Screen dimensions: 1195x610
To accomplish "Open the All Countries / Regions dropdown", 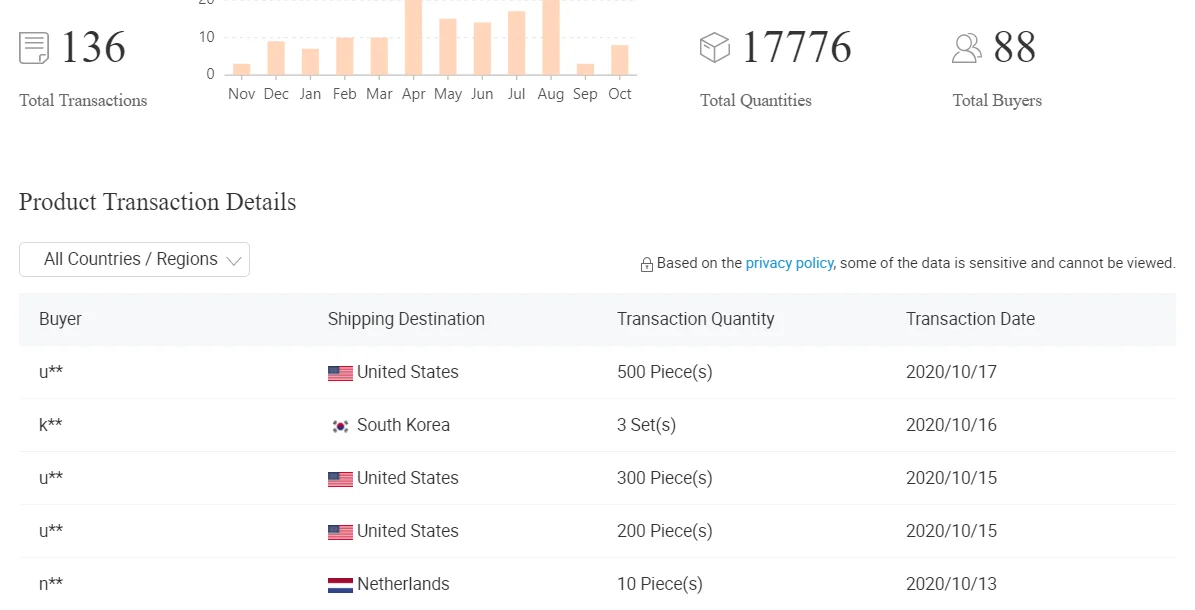I will pos(131,259).
